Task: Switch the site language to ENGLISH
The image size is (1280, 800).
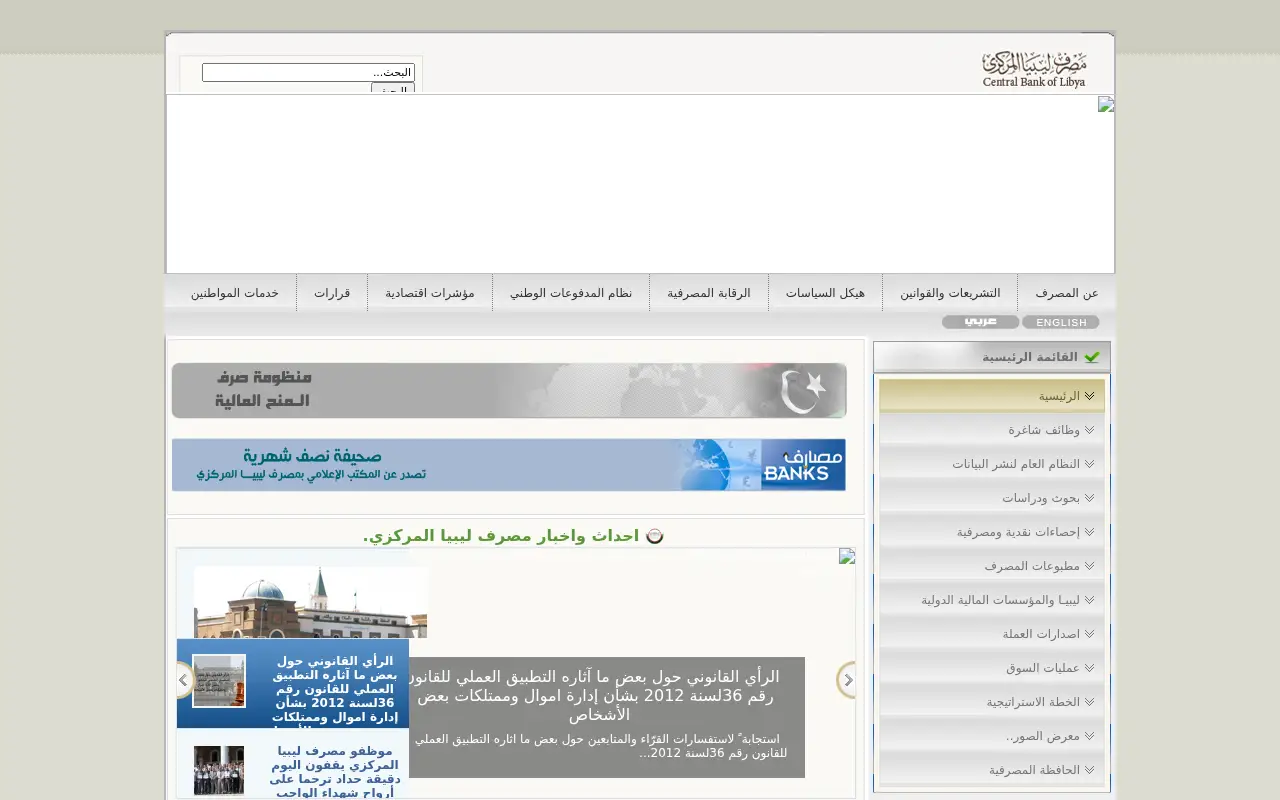Action: [x=1061, y=322]
